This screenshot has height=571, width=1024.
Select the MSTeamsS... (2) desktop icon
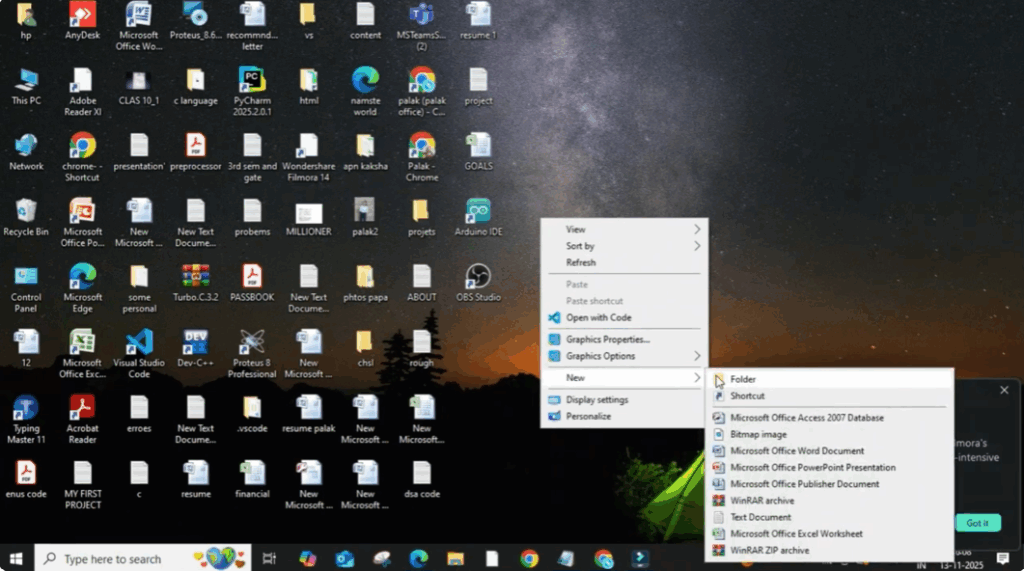[x=422, y=25]
